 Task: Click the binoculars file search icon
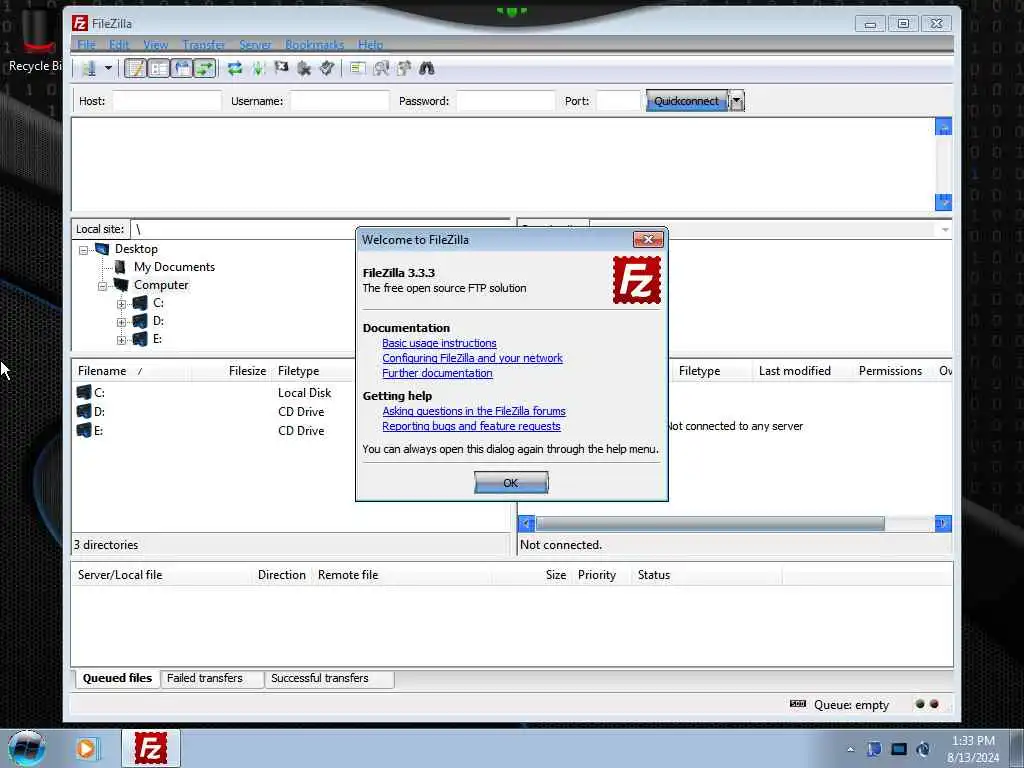point(426,68)
